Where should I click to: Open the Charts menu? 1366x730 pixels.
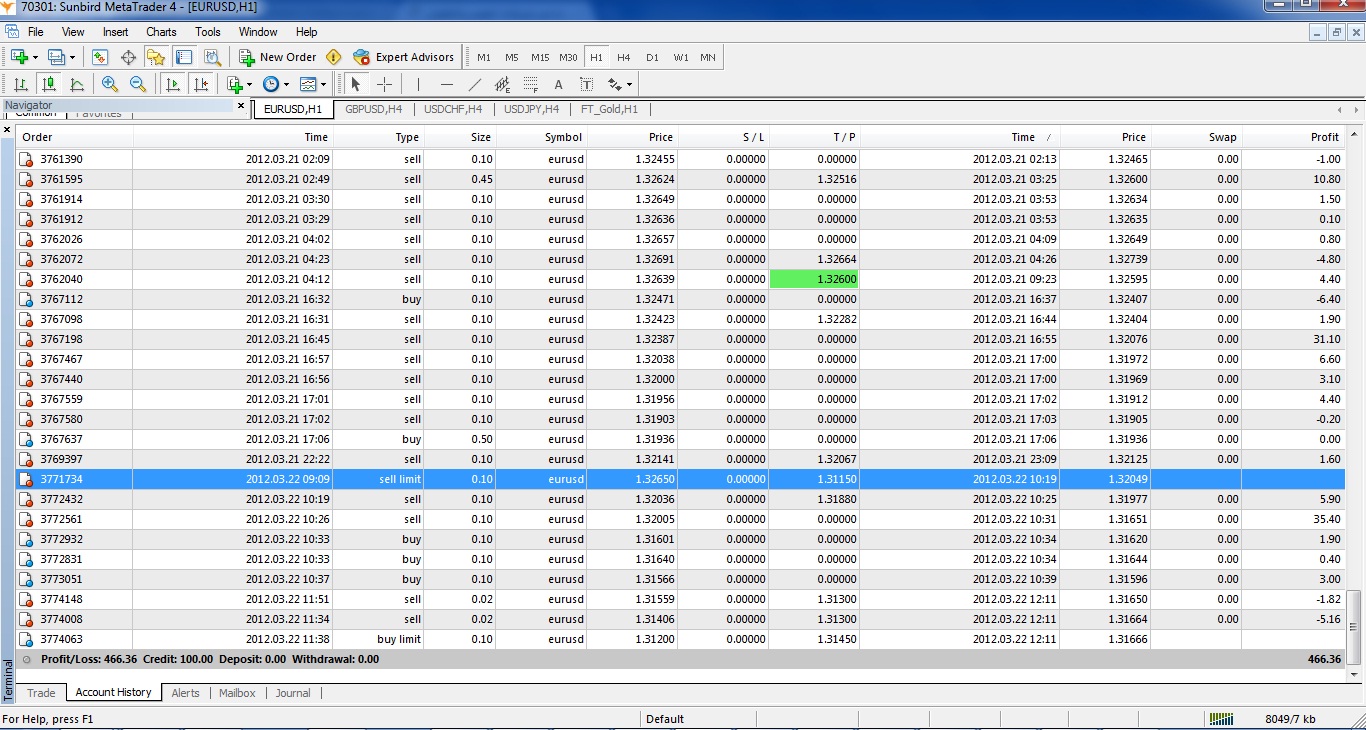pyautogui.click(x=161, y=32)
